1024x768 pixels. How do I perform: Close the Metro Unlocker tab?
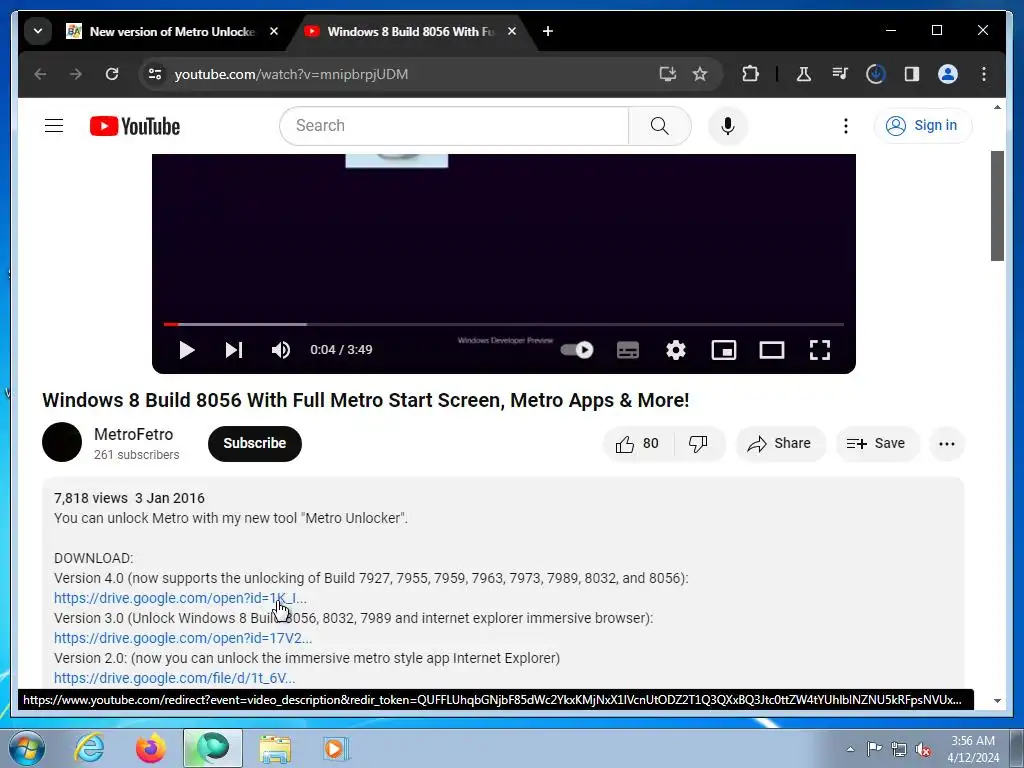point(274,31)
